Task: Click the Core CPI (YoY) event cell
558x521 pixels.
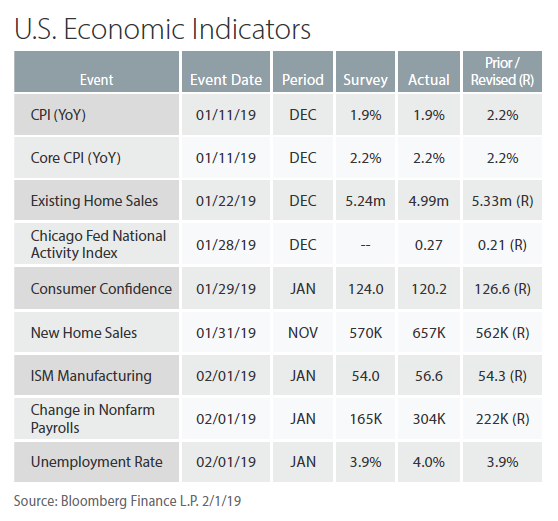Action: tap(96, 158)
